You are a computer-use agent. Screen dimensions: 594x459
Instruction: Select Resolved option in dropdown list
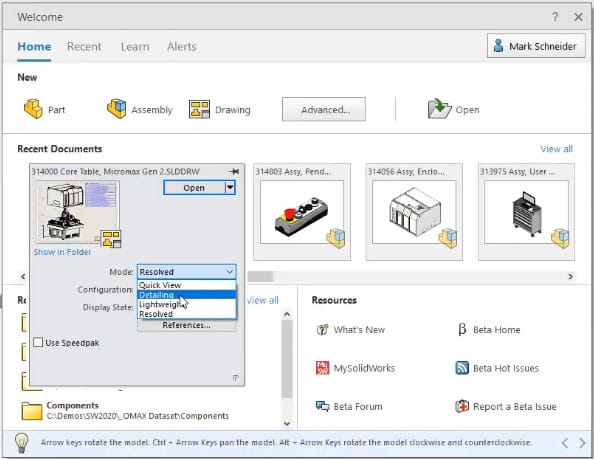(x=186, y=314)
